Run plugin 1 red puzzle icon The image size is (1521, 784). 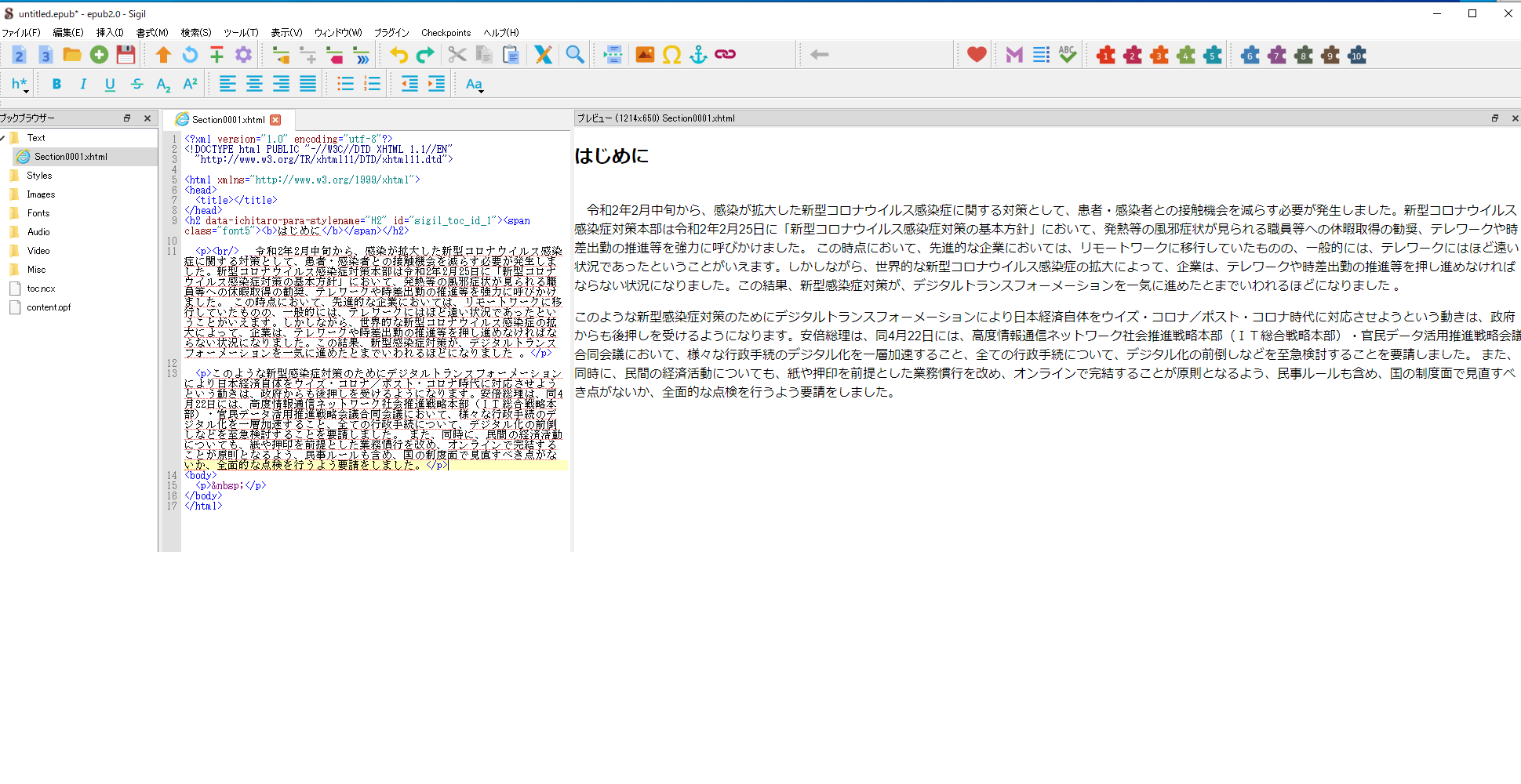[x=1106, y=55]
